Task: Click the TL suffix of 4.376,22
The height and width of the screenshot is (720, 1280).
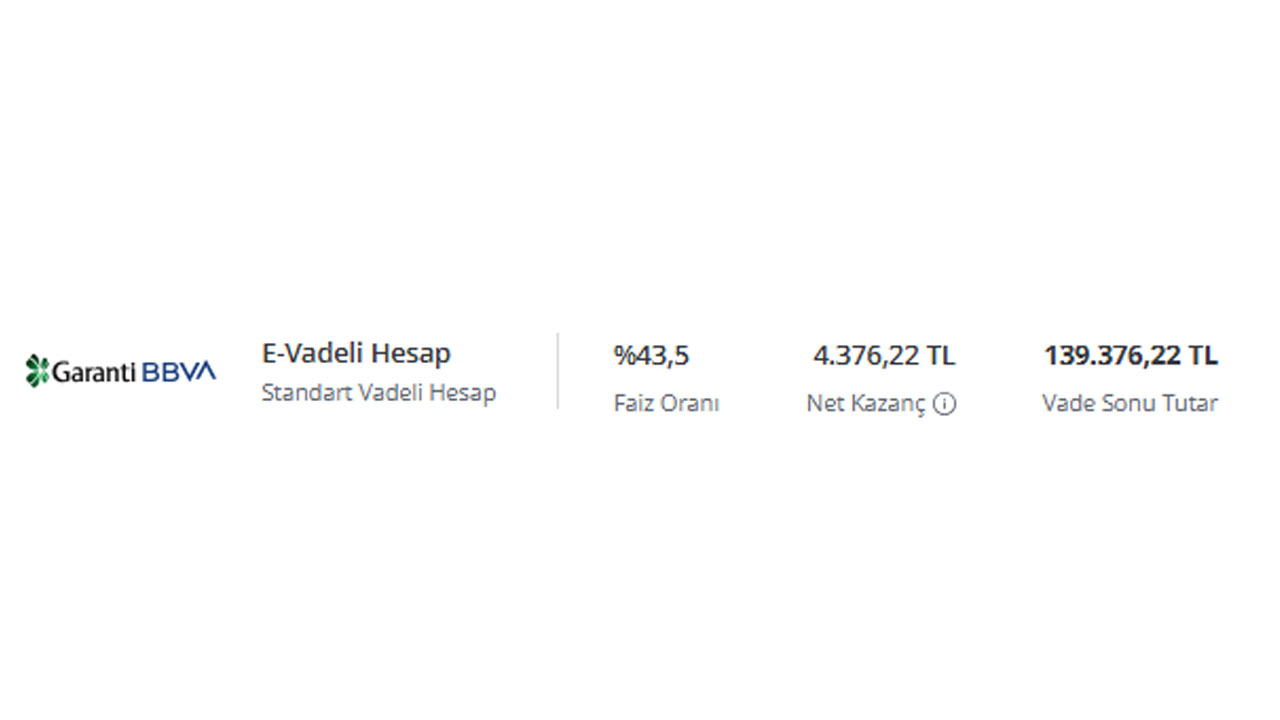Action: click(941, 356)
